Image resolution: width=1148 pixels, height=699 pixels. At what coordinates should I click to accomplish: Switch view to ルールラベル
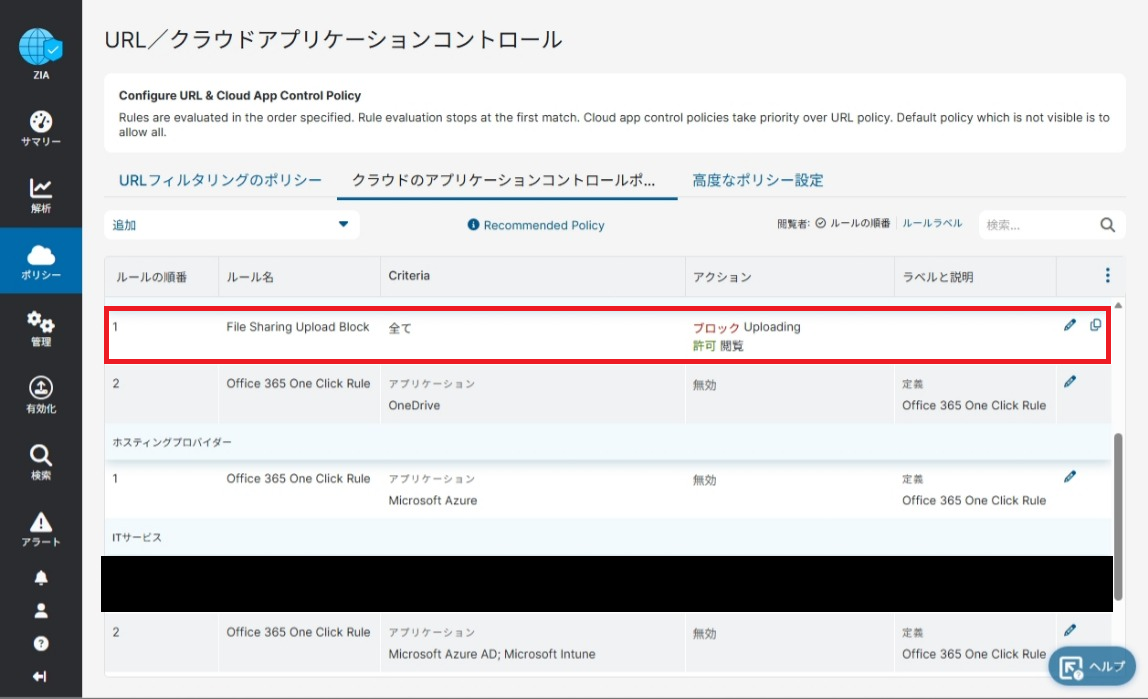coord(932,224)
